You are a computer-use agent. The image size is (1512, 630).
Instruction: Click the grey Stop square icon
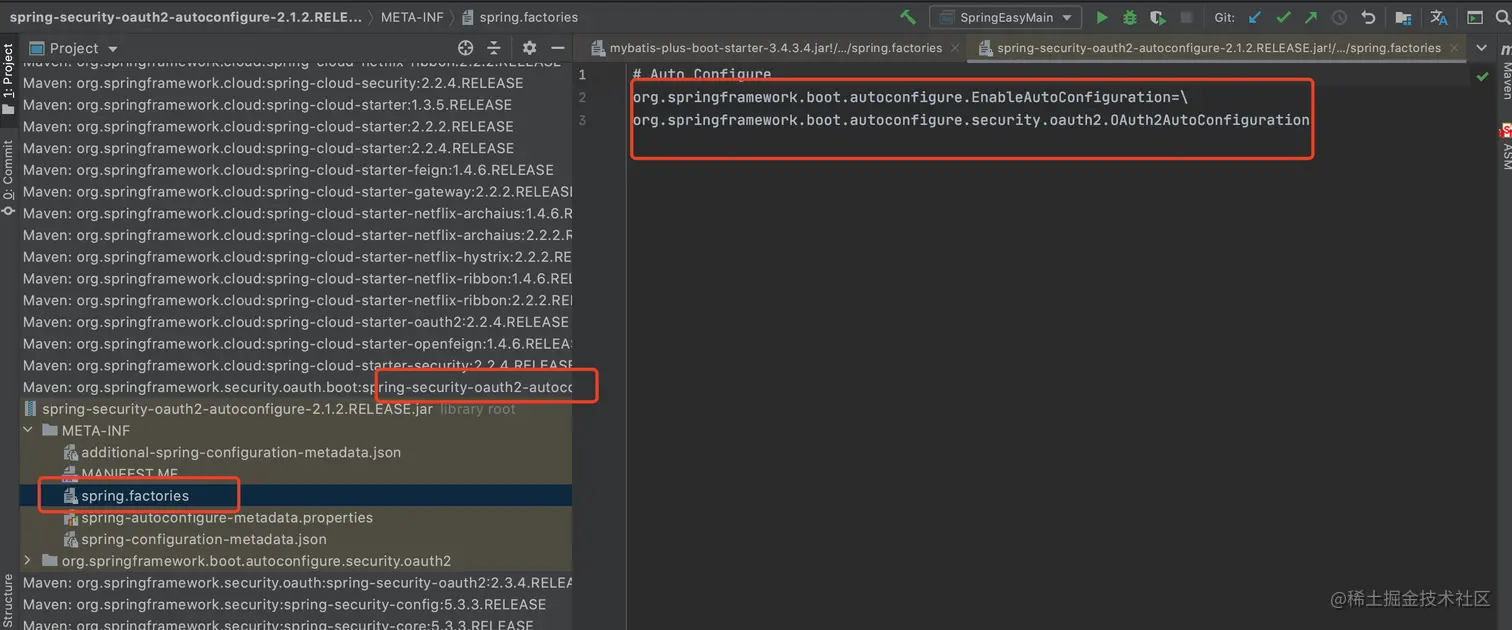pos(1186,17)
